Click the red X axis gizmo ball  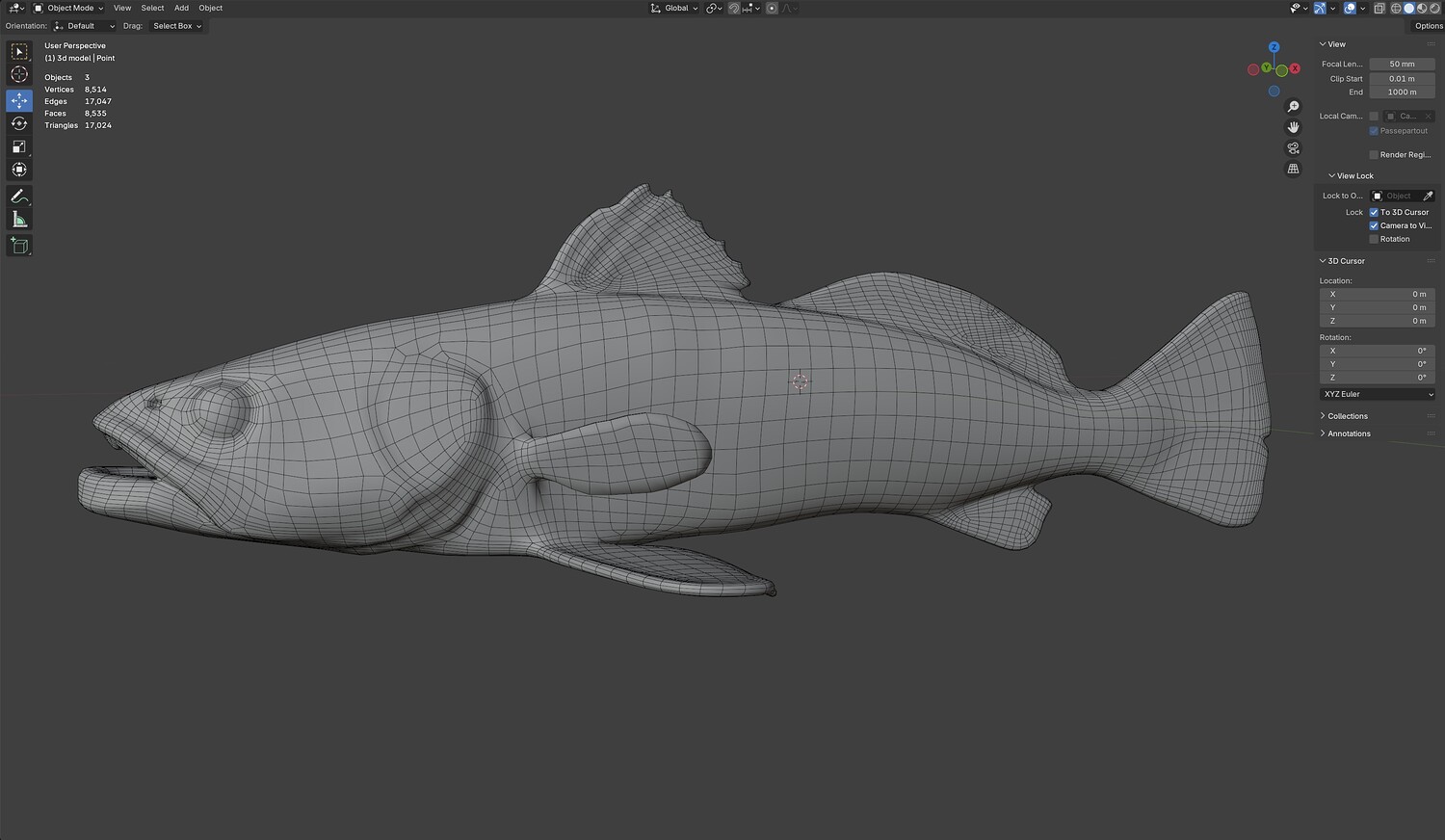point(1295,68)
